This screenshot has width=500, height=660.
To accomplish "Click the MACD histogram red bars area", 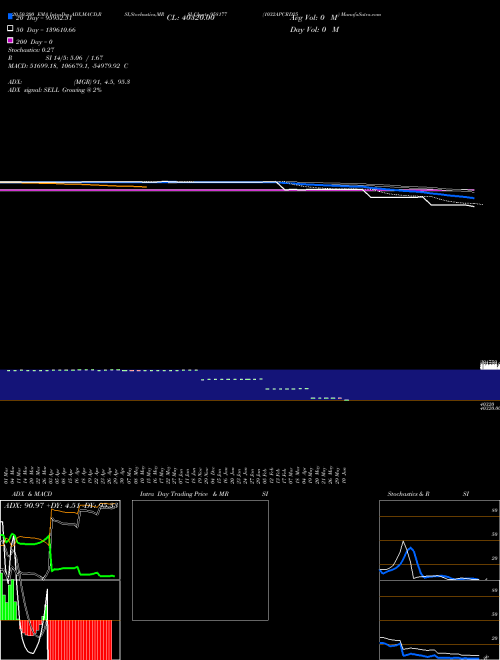I will (x=80, y=639).
